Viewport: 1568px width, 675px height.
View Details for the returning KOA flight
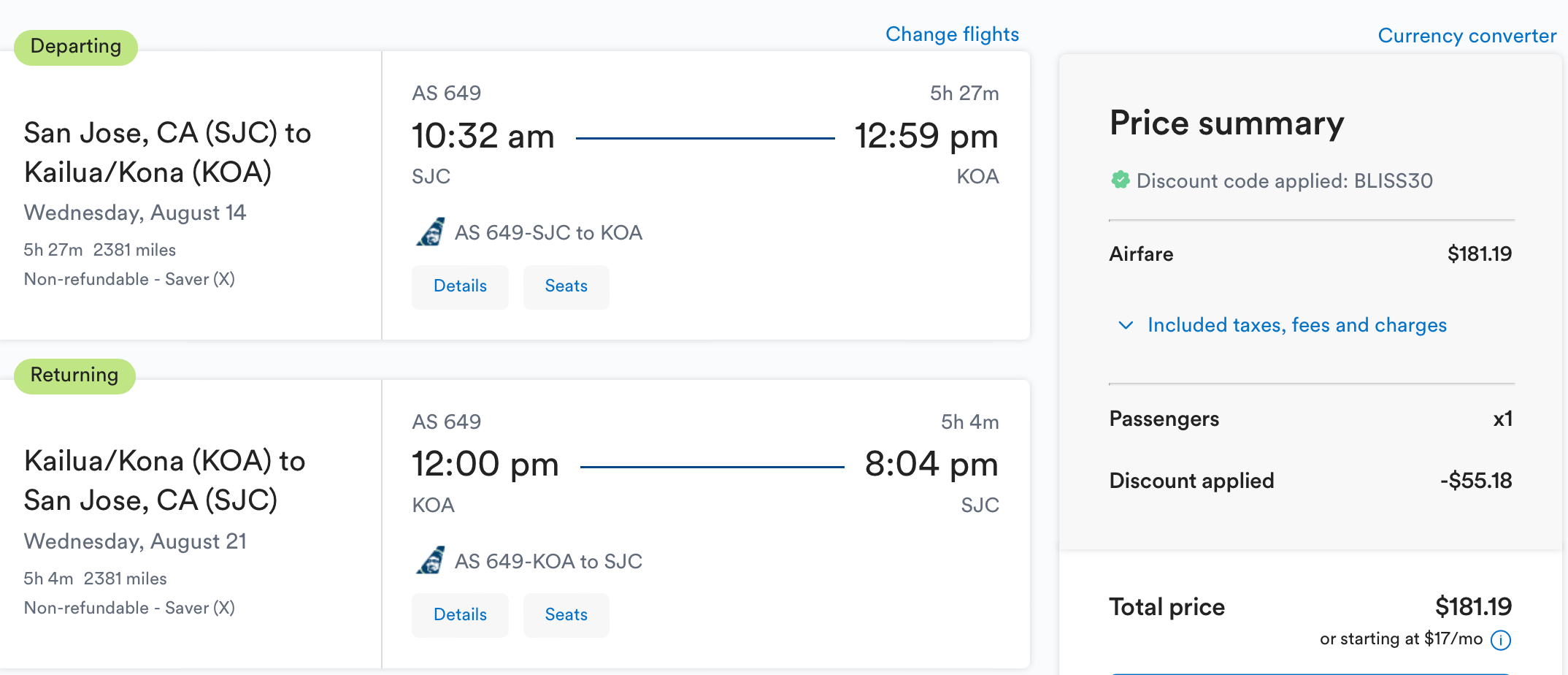[460, 615]
